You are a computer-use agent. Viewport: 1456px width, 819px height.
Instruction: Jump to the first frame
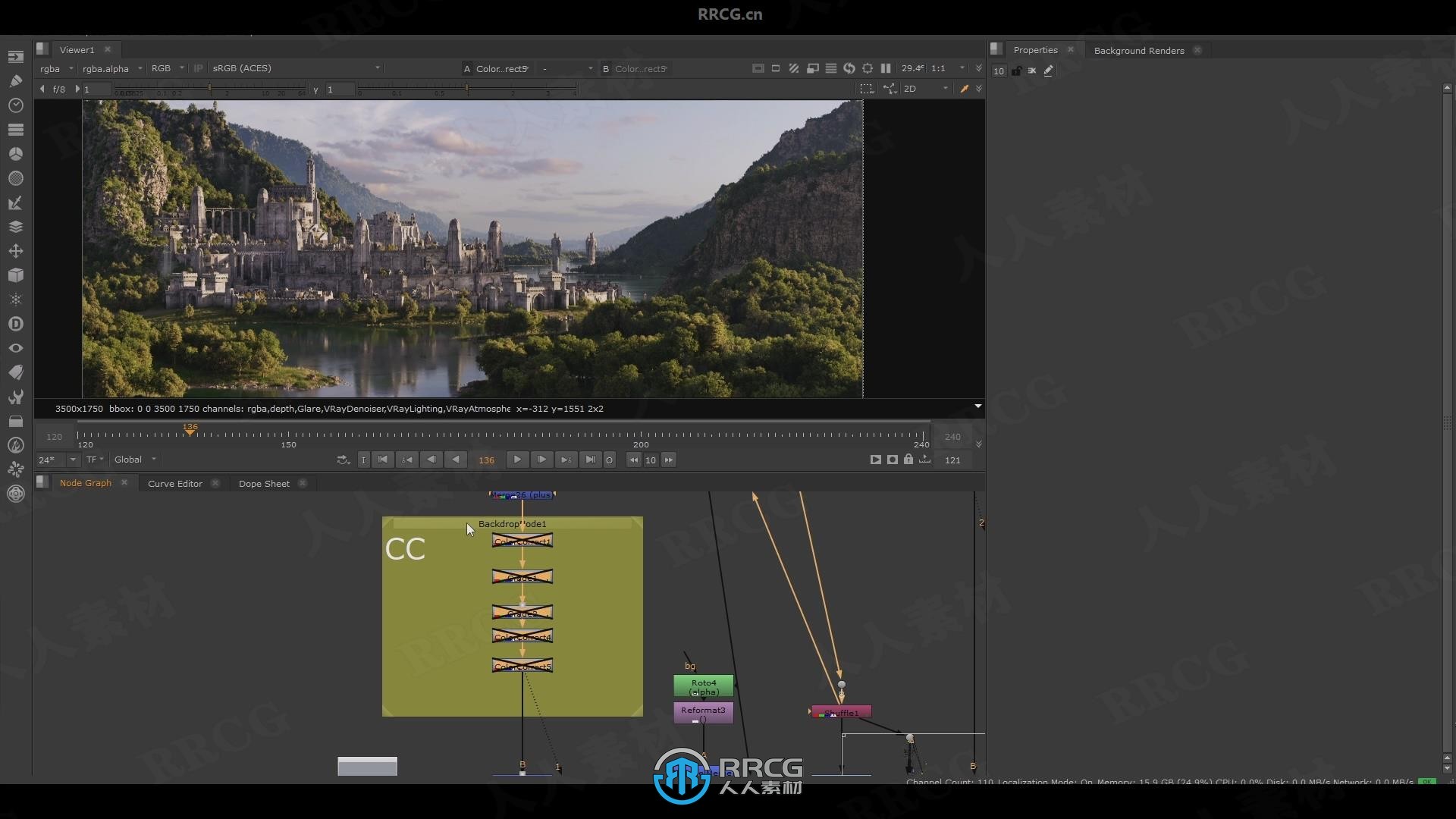tap(383, 460)
